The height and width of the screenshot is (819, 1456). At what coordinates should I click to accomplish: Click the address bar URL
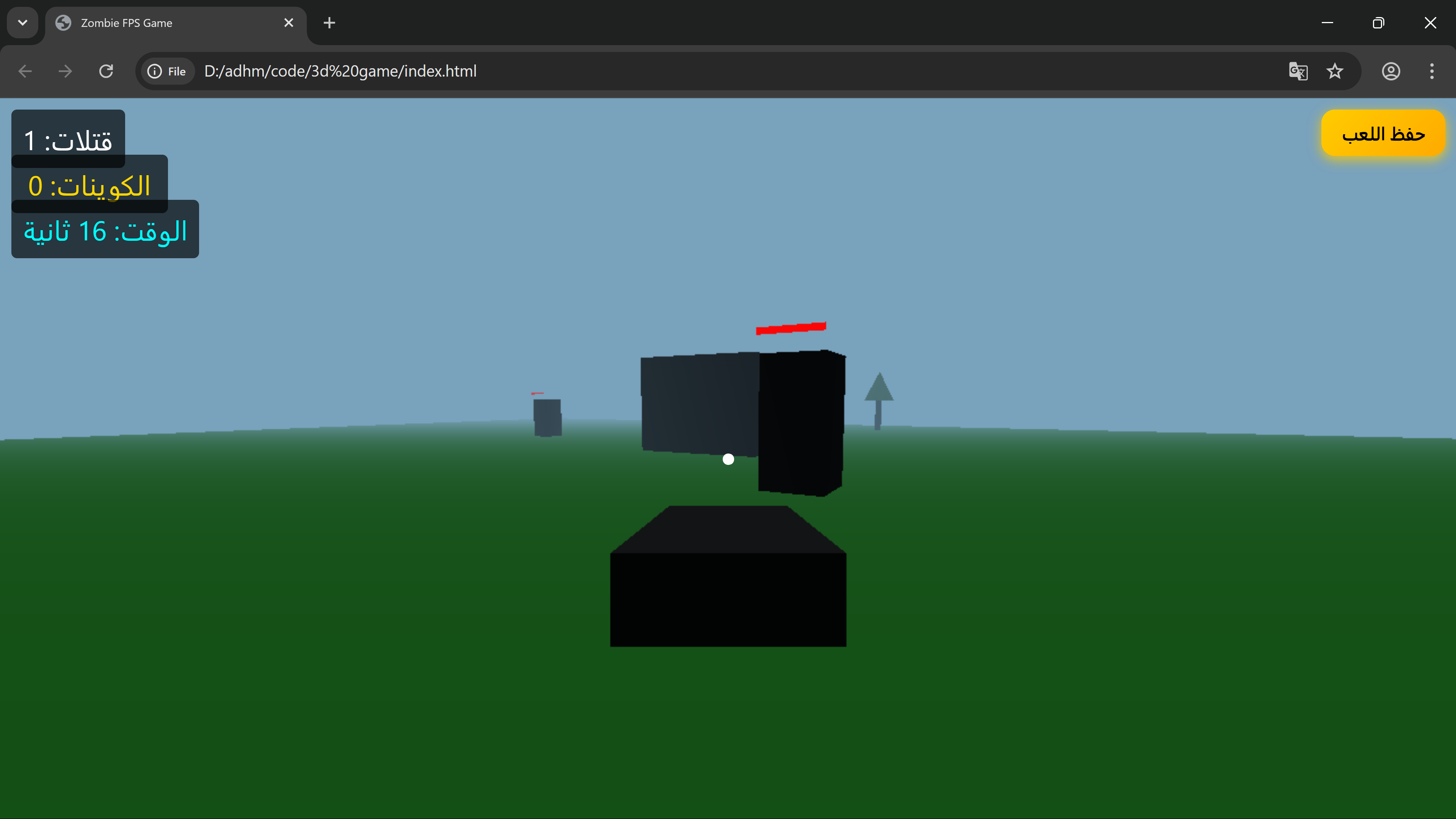click(340, 71)
